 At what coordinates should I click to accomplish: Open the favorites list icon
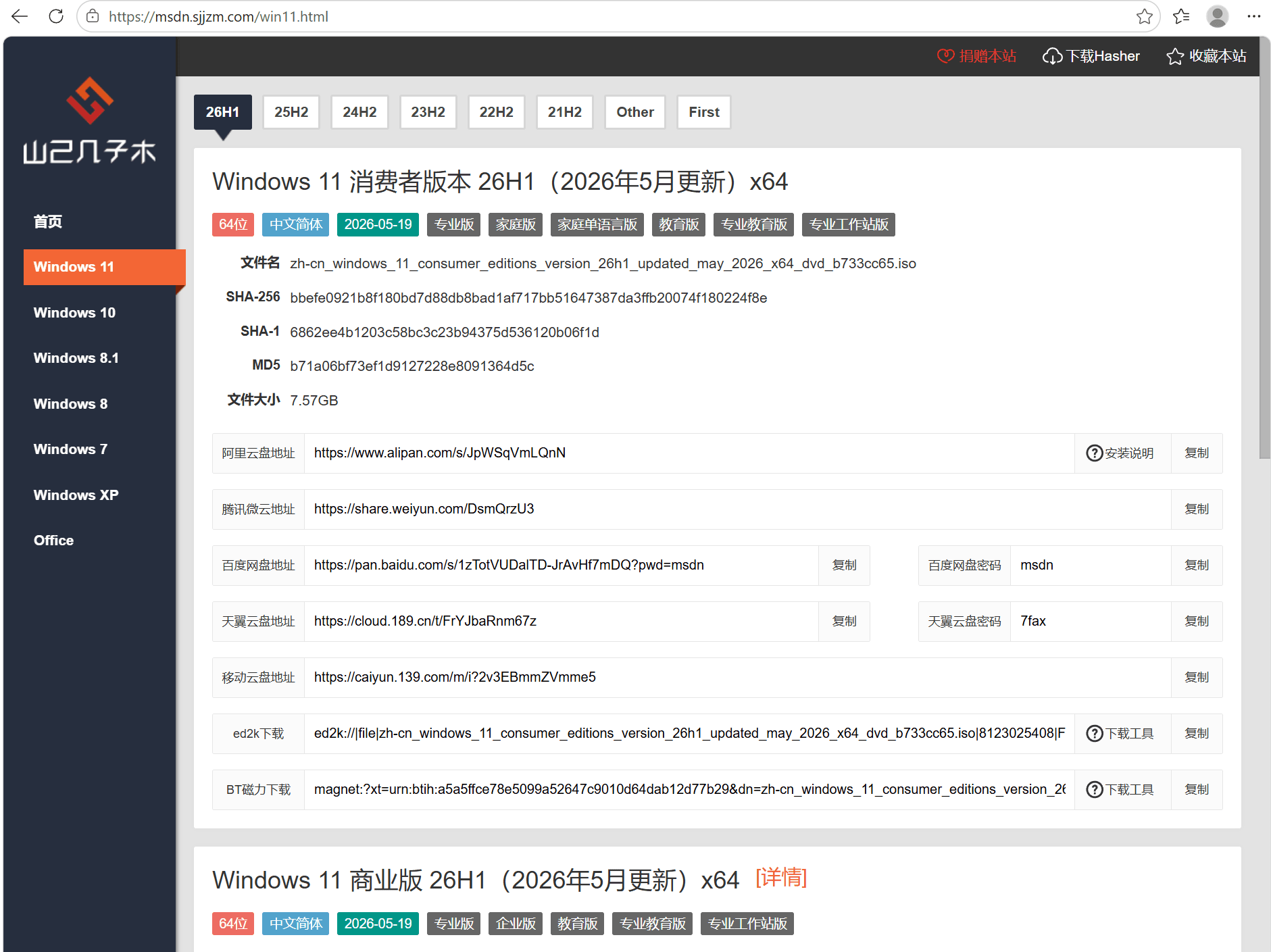pyautogui.click(x=1181, y=16)
